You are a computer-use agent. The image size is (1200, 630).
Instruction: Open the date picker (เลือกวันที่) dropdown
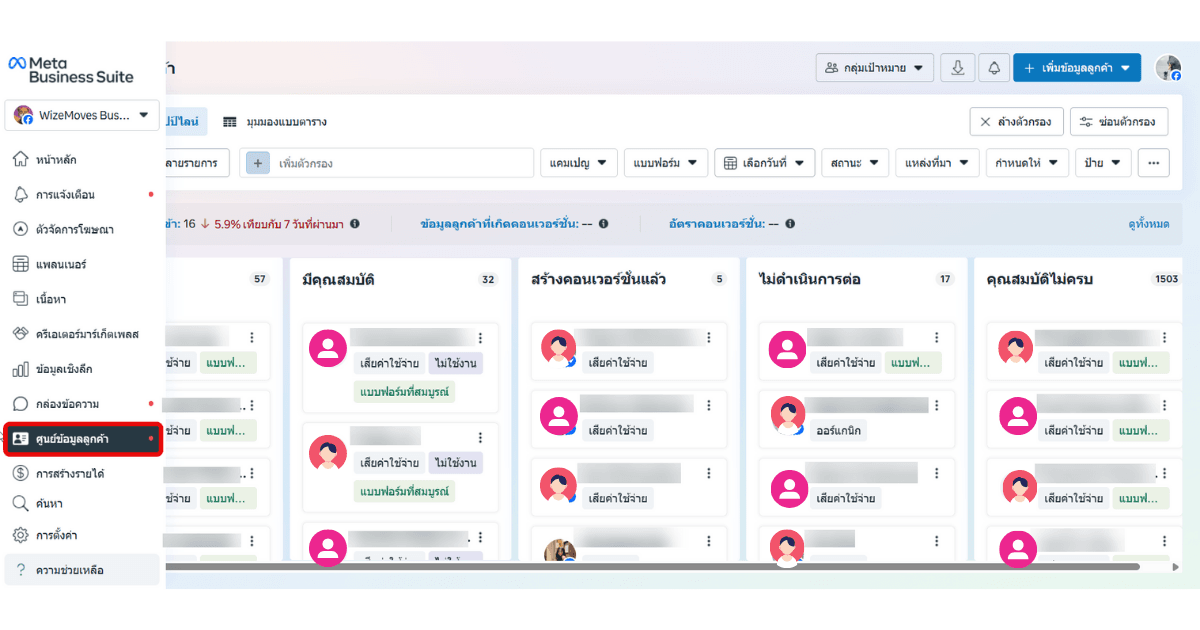[x=764, y=163]
